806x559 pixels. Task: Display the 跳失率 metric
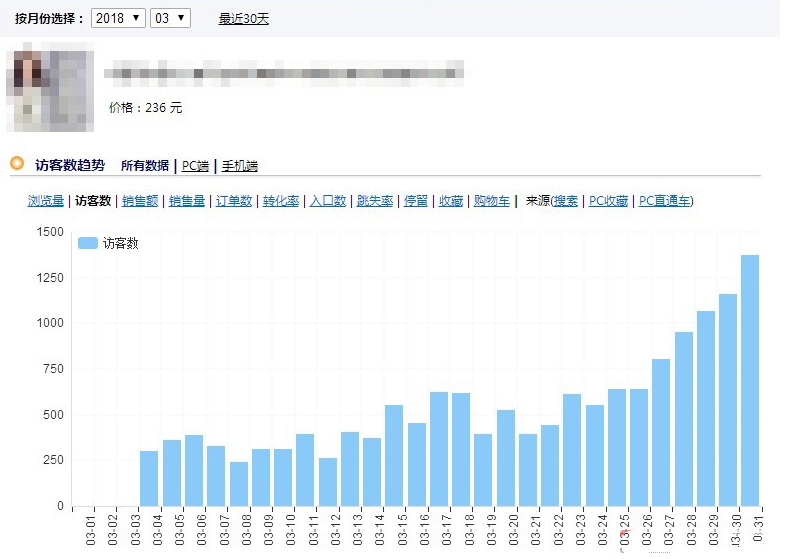point(375,201)
